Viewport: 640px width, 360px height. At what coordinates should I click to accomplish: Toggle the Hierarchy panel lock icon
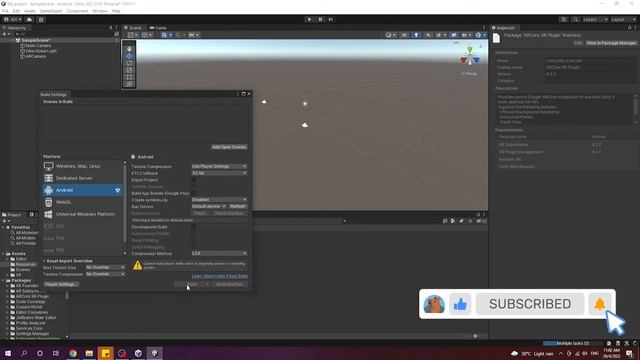[x=110, y=28]
